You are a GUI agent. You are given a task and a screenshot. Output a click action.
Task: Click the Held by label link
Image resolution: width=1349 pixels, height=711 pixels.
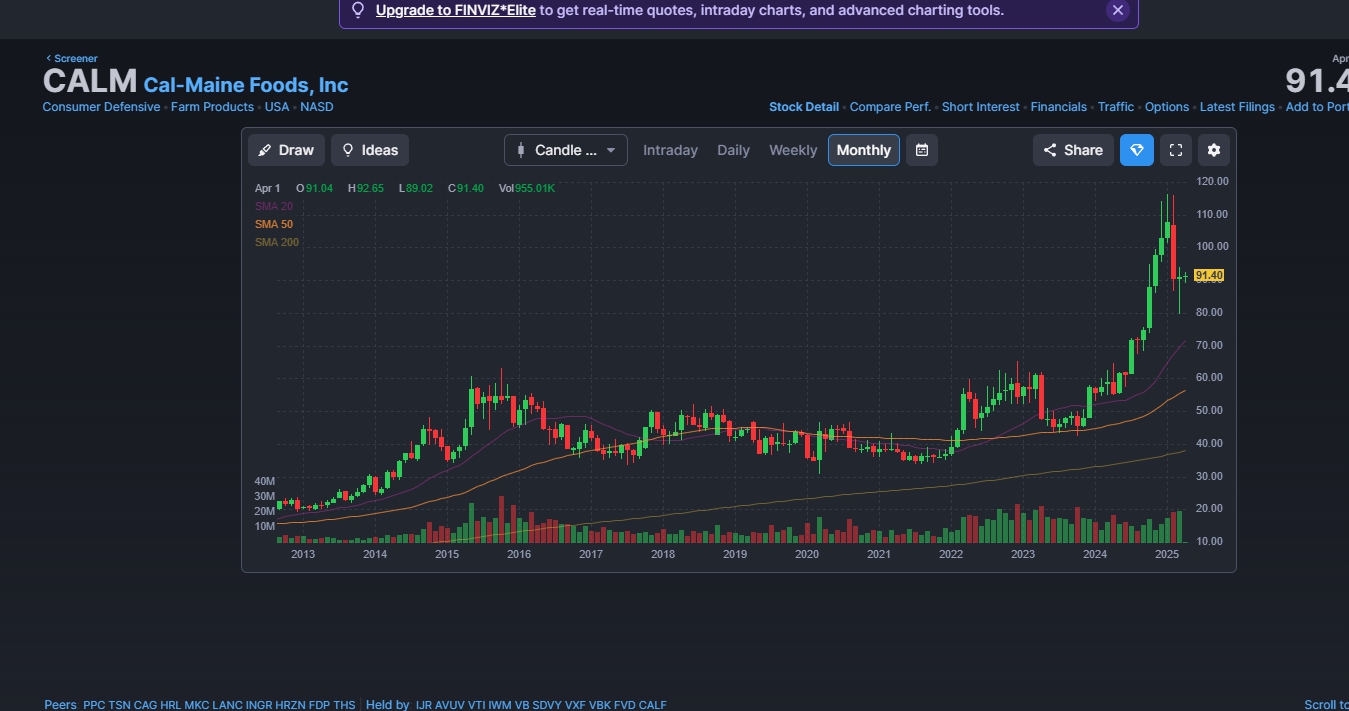pyautogui.click(x=388, y=705)
